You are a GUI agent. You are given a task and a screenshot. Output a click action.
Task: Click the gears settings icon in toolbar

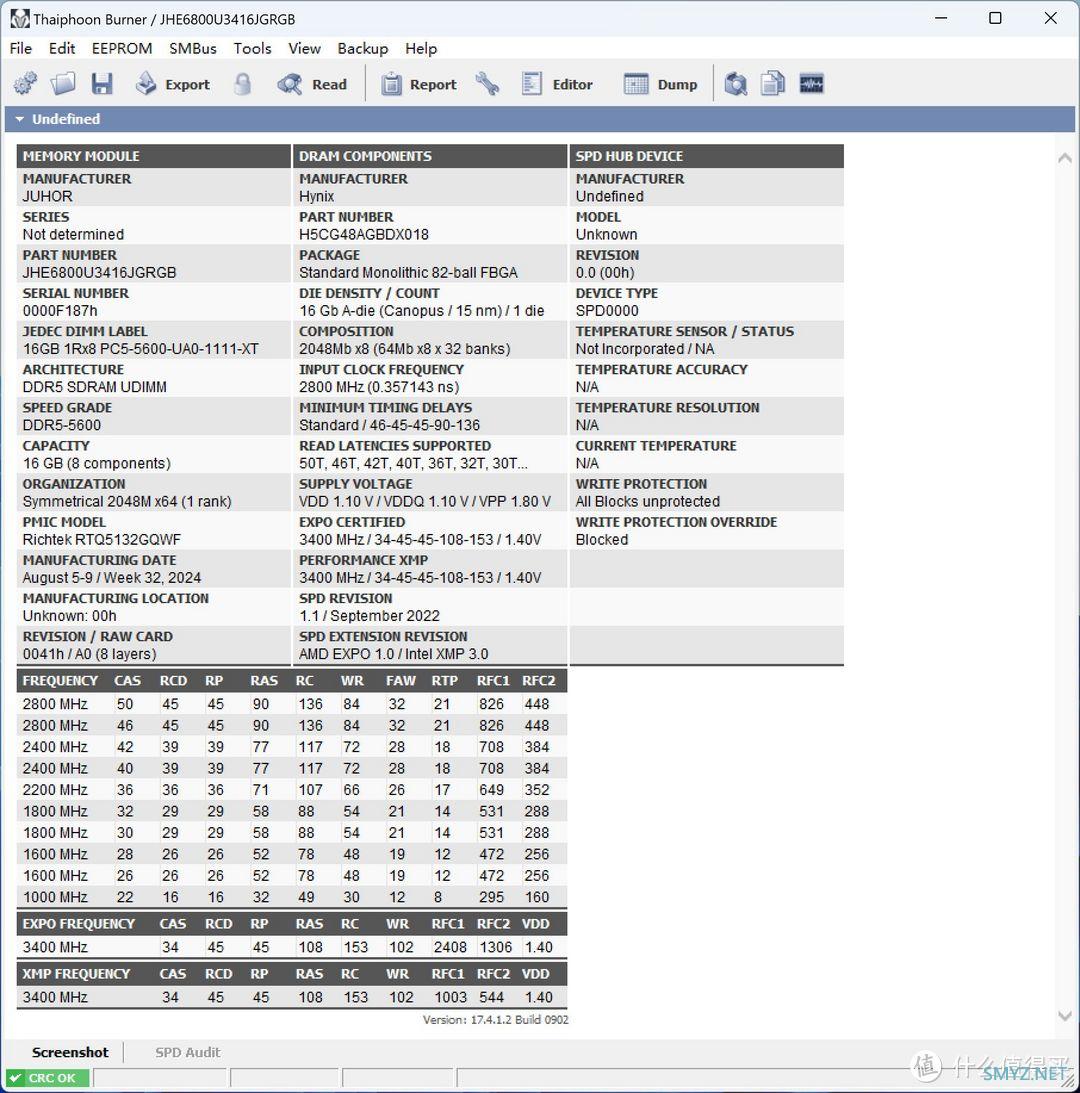[25, 84]
